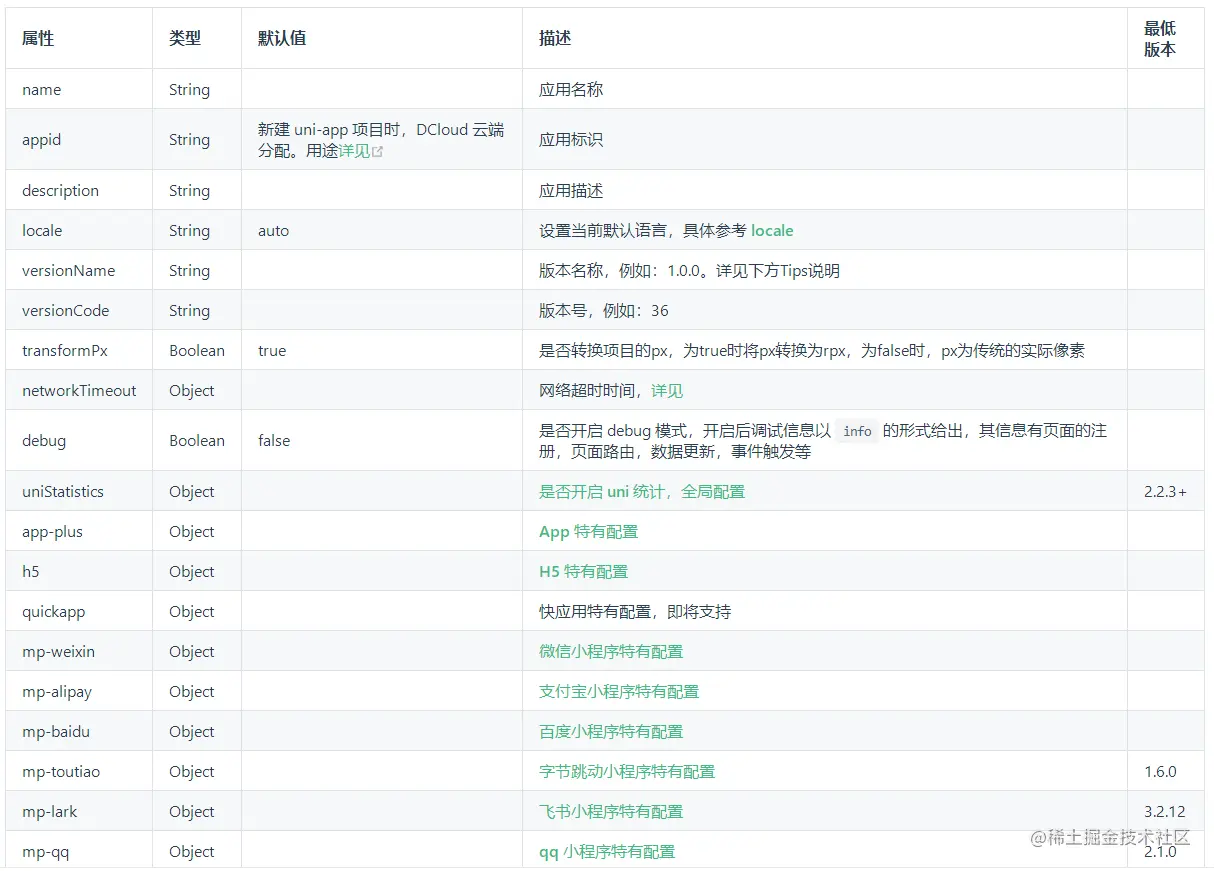The image size is (1214, 871).
Task: Click the 2.2.3+ version cell
Action: (x=1165, y=491)
